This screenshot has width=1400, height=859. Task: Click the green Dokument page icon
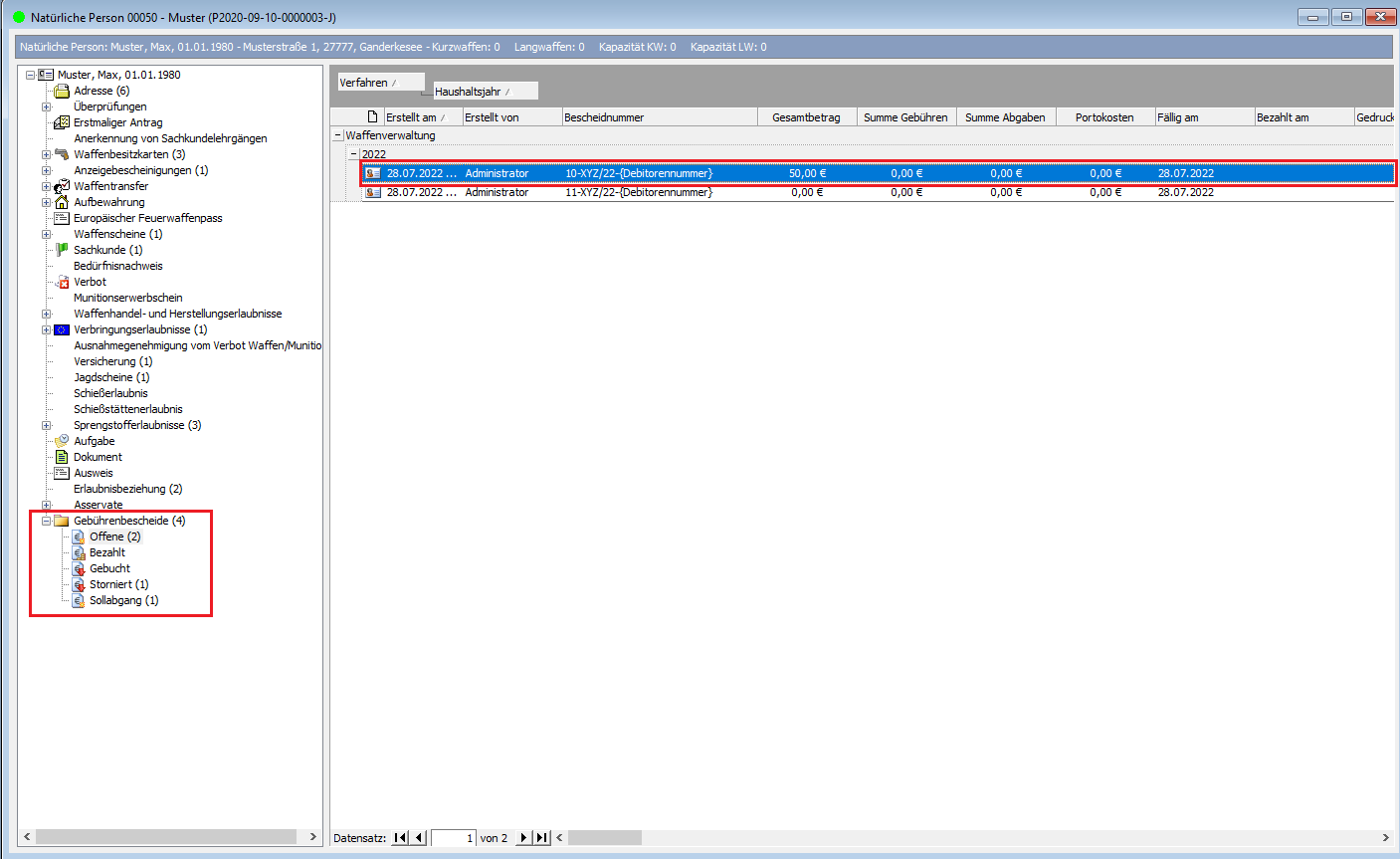pyautogui.click(x=62, y=457)
